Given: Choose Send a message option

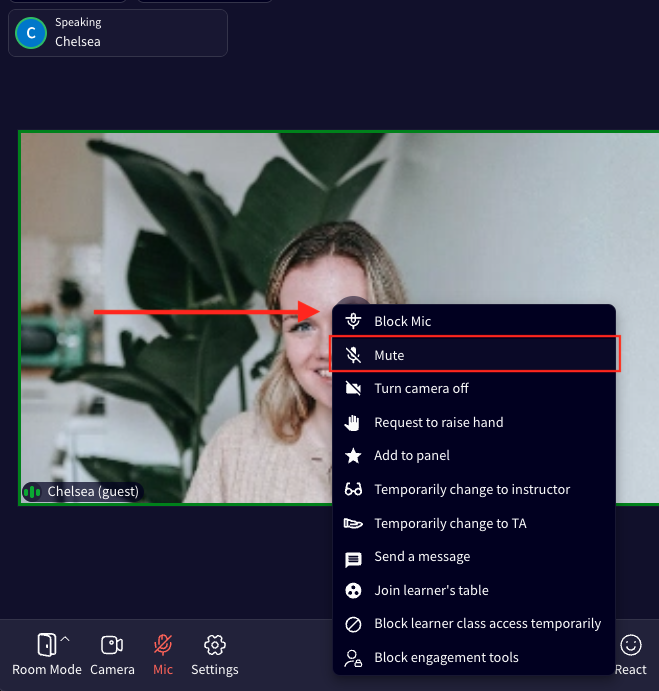Looking at the screenshot, I should (474, 557).
